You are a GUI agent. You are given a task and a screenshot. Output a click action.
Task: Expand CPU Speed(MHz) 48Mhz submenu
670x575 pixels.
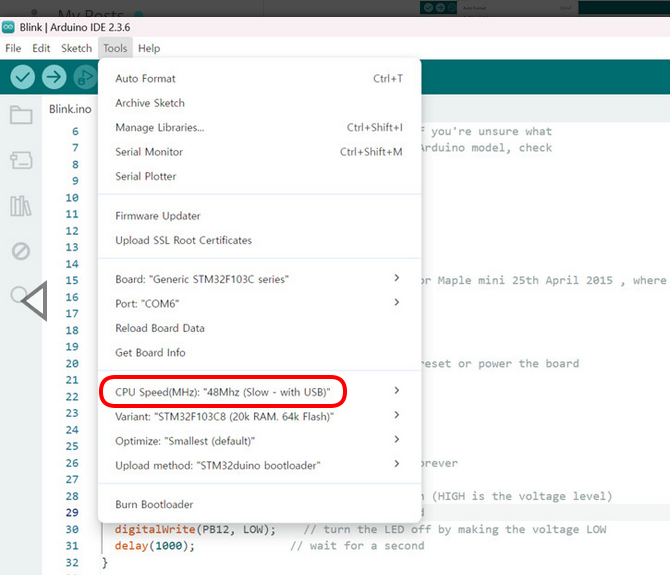click(259, 392)
